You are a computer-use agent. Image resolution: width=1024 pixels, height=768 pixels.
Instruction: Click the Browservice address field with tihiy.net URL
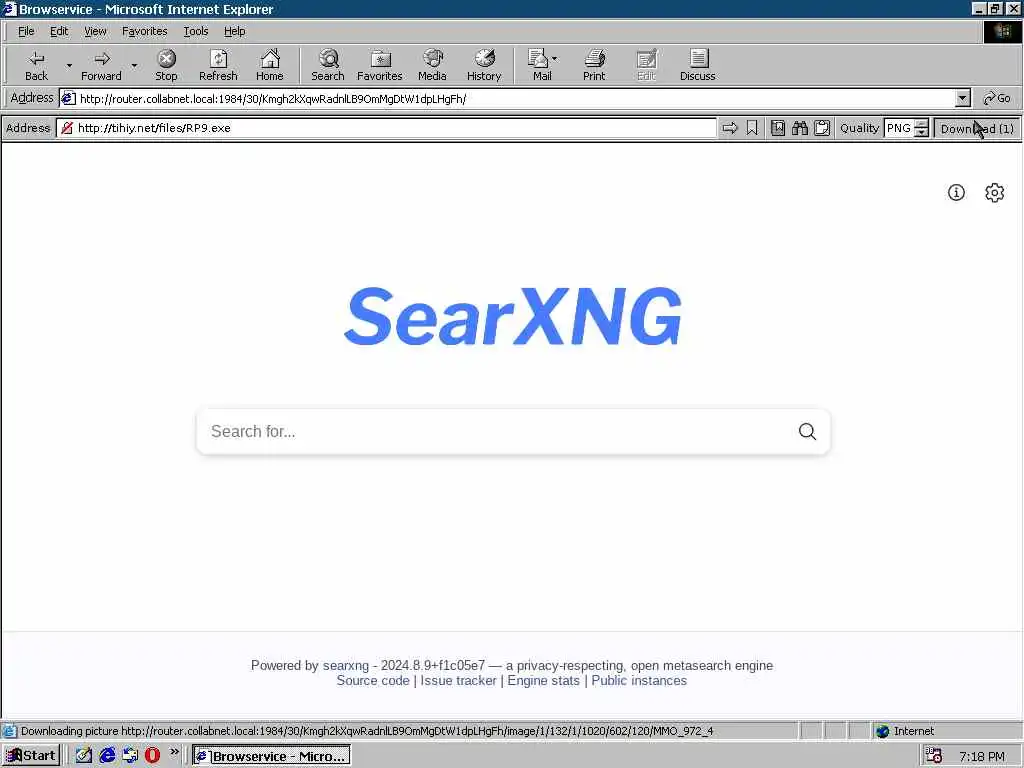[387, 128]
